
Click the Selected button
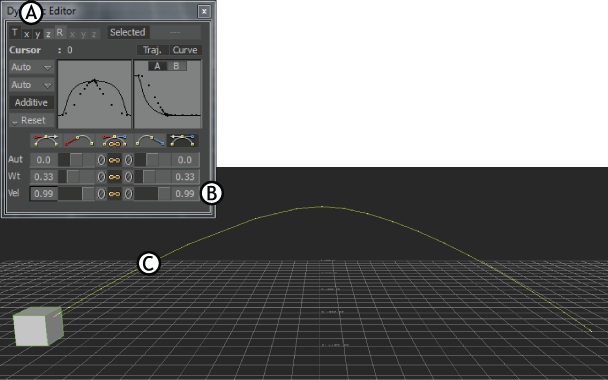pyautogui.click(x=128, y=32)
